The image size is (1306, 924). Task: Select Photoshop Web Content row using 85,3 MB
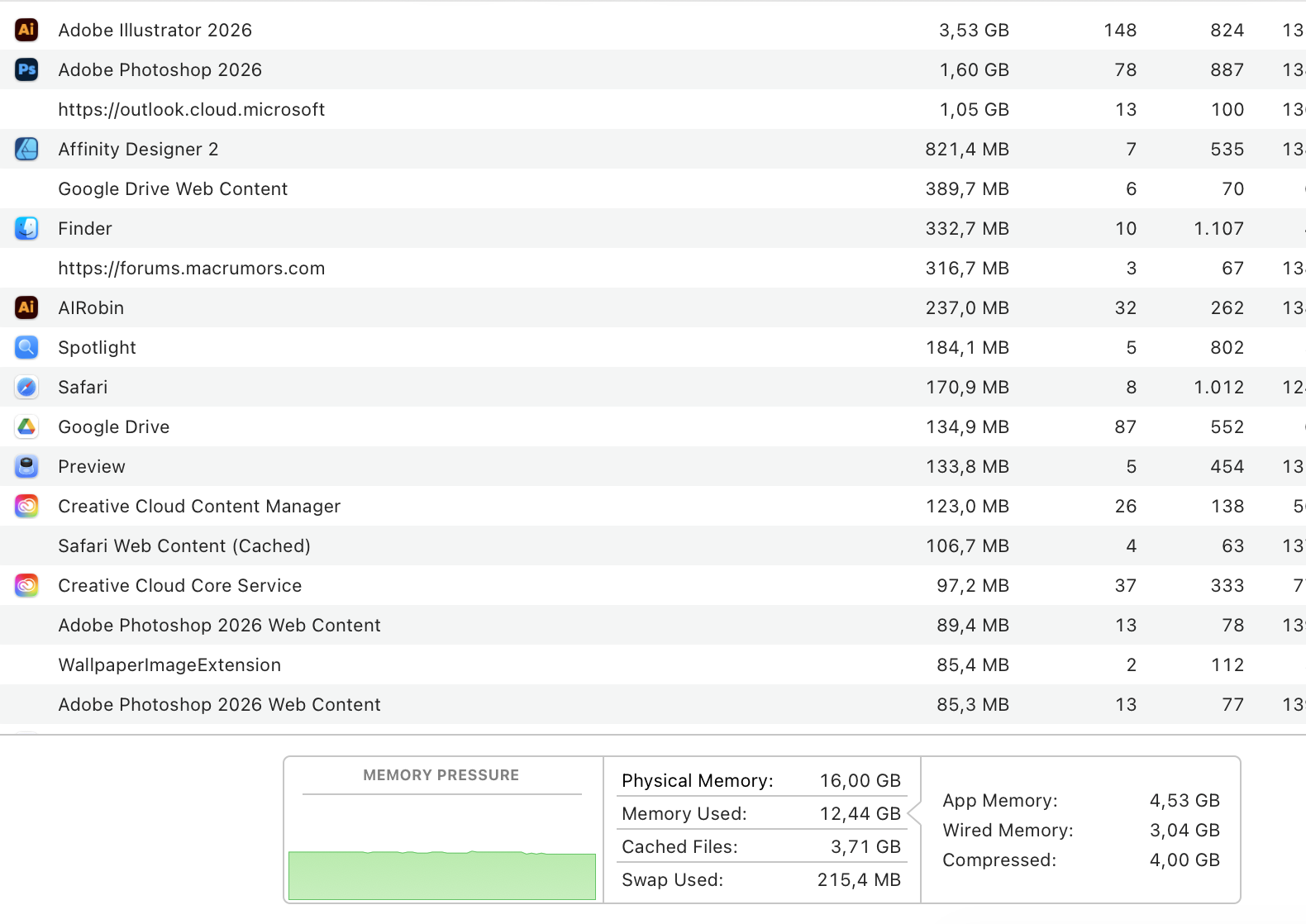653,704
